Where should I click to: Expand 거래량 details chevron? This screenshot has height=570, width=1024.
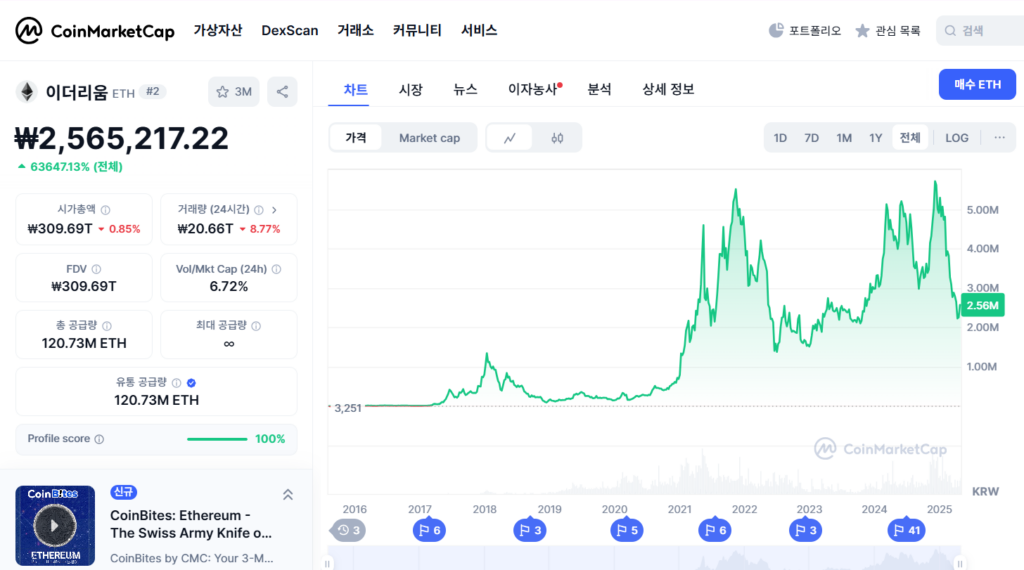[x=274, y=210]
